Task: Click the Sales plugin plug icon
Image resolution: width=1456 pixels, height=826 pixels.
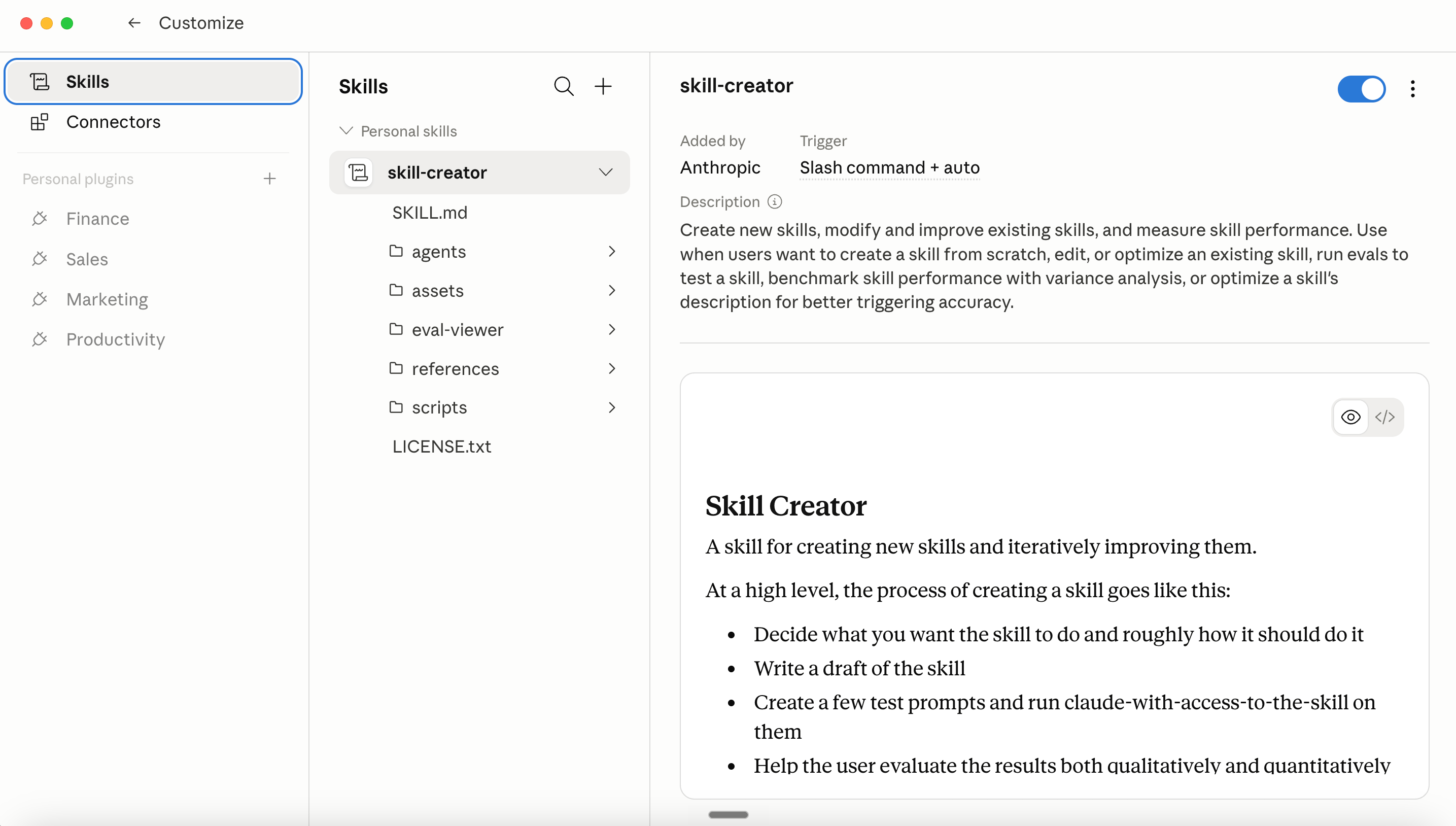Action: [x=39, y=259]
